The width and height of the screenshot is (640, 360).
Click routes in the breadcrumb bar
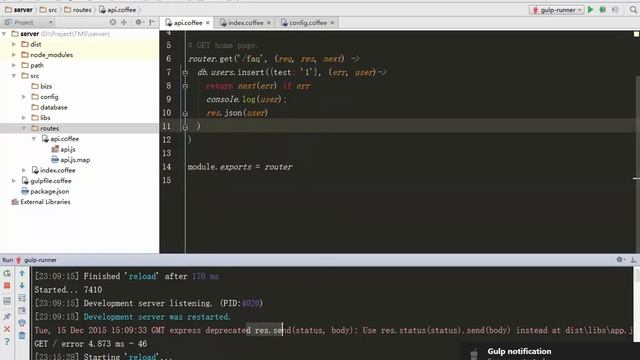(x=78, y=10)
